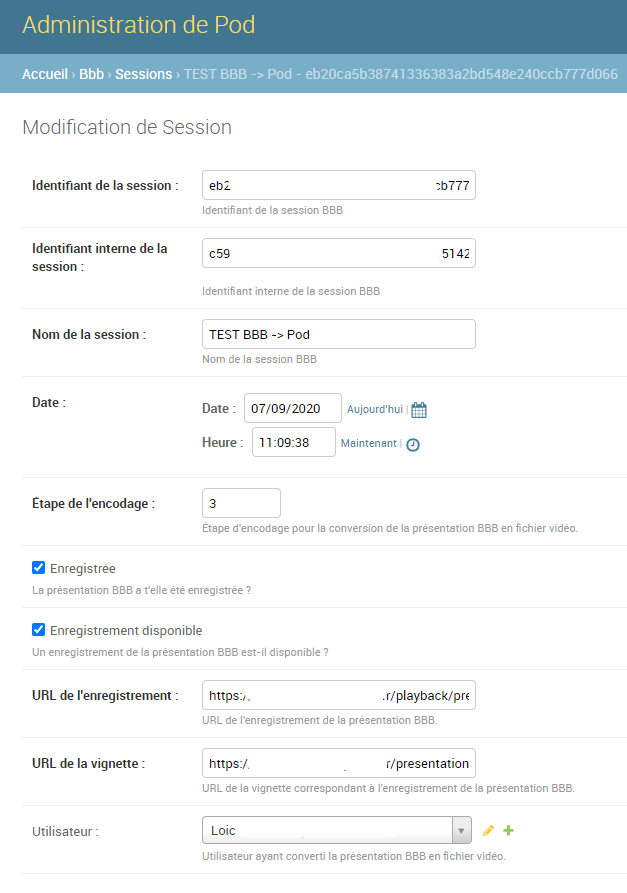
Task: Open Bbb breadcrumb link
Action: coord(91,74)
